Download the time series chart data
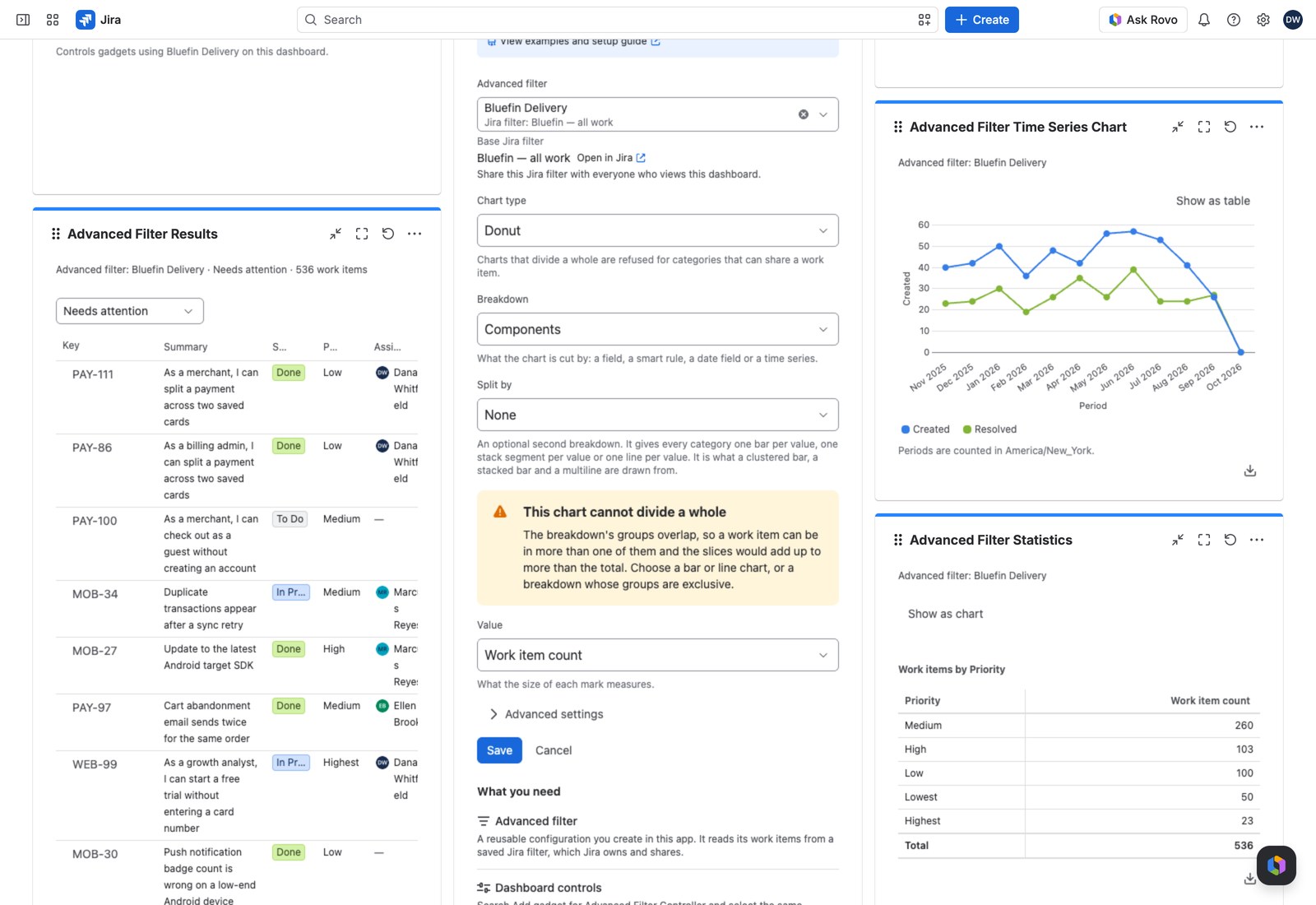The height and width of the screenshot is (905, 1316). pyautogui.click(x=1250, y=471)
